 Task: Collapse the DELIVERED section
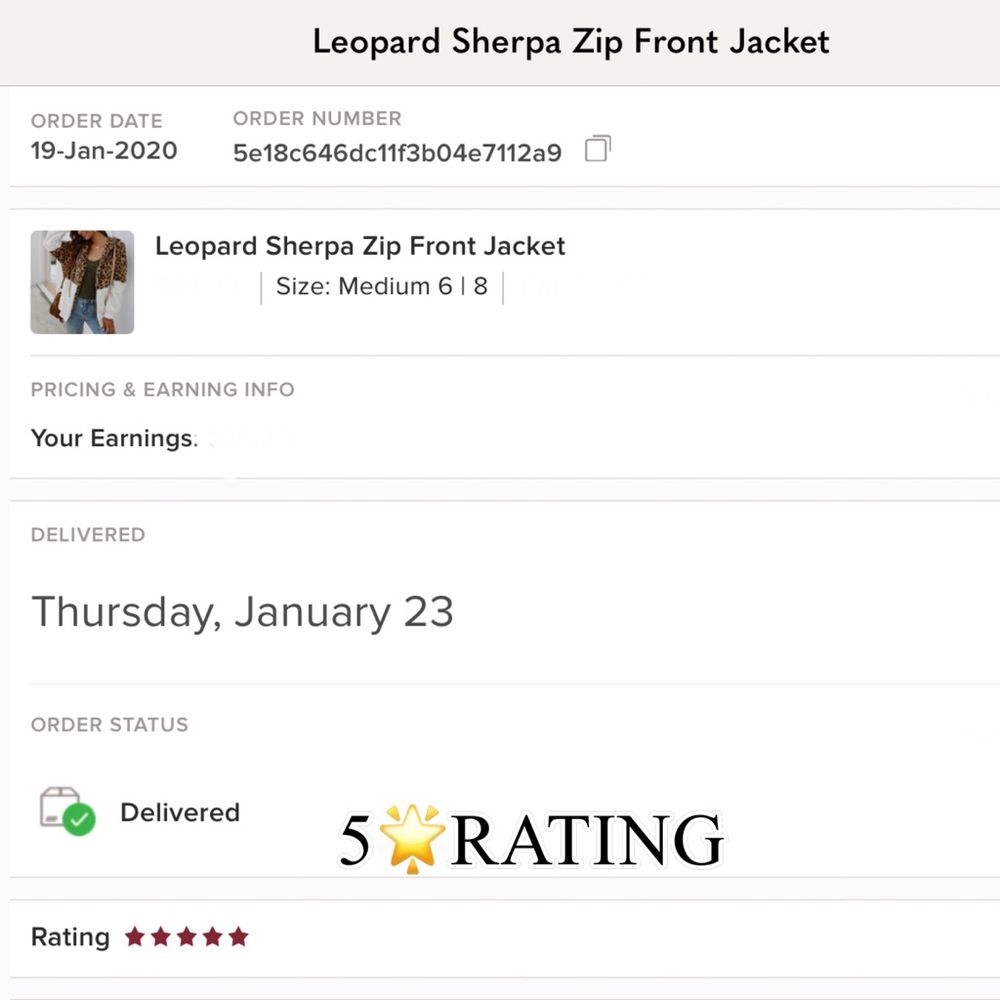88,535
